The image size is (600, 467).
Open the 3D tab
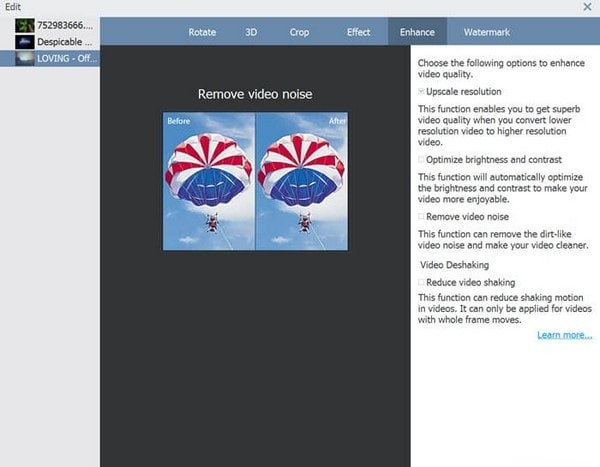pyautogui.click(x=251, y=32)
